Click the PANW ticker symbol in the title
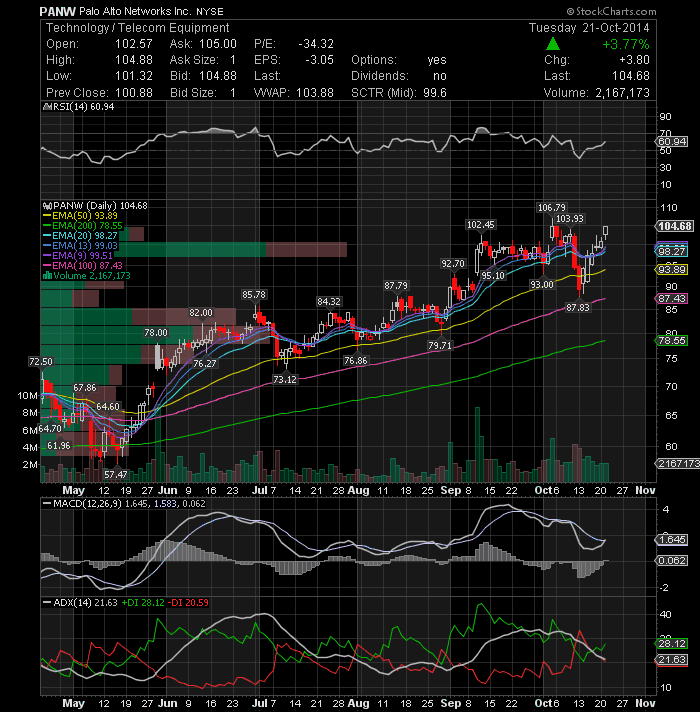 pos(57,11)
